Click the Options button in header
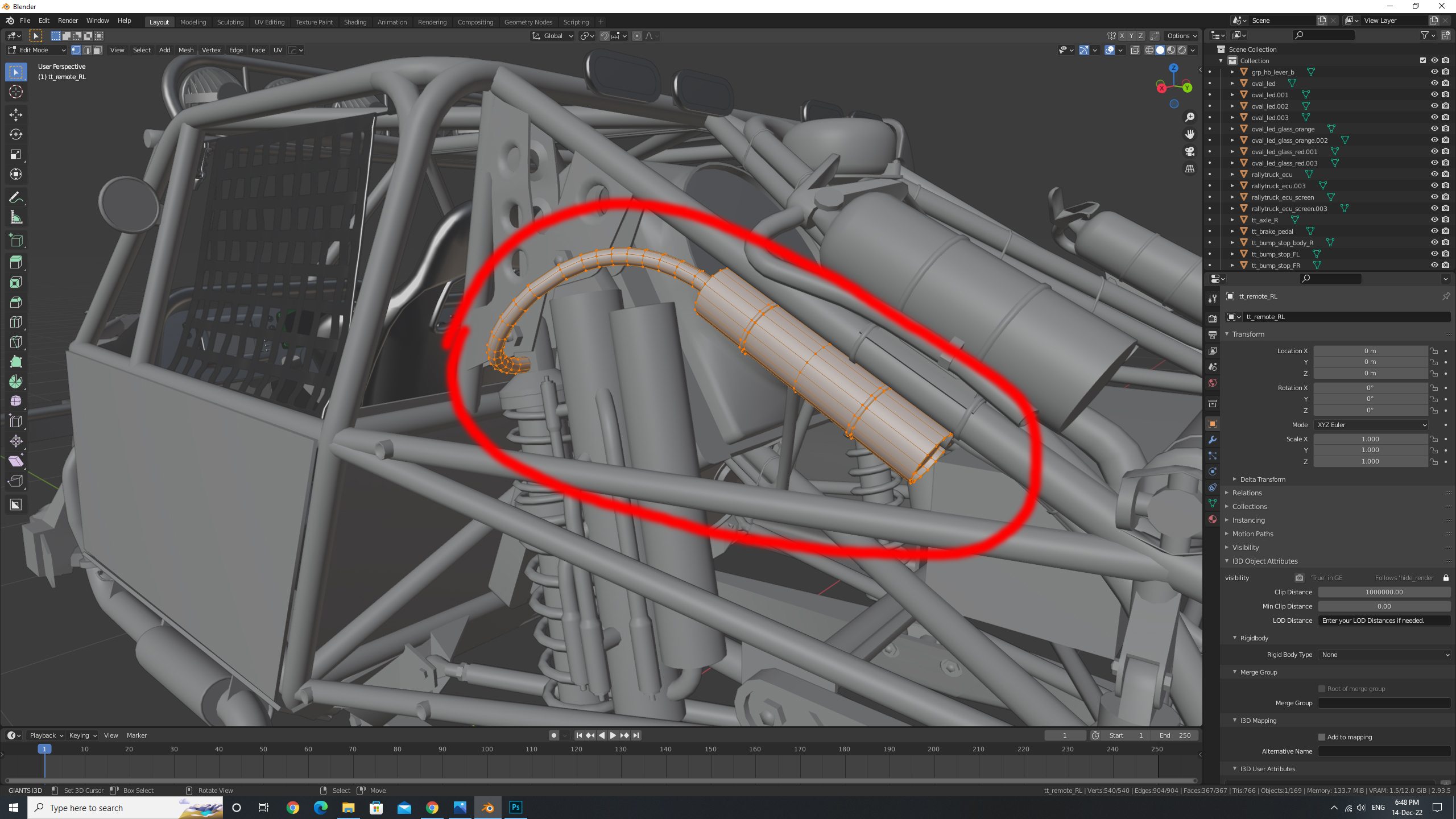This screenshot has height=819, width=1456. pos(1182,36)
